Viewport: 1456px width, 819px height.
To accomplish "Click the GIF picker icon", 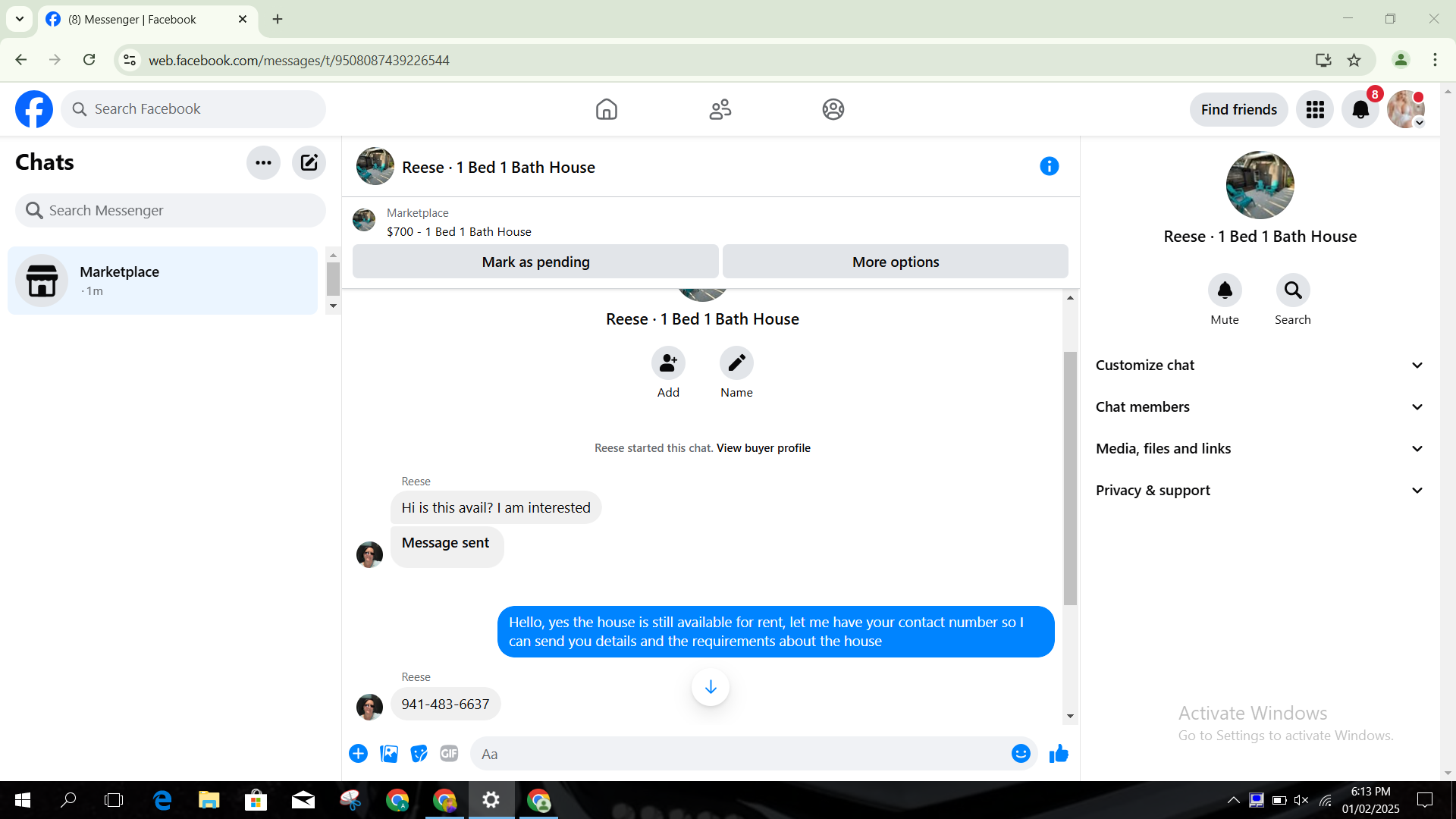I will (x=449, y=754).
